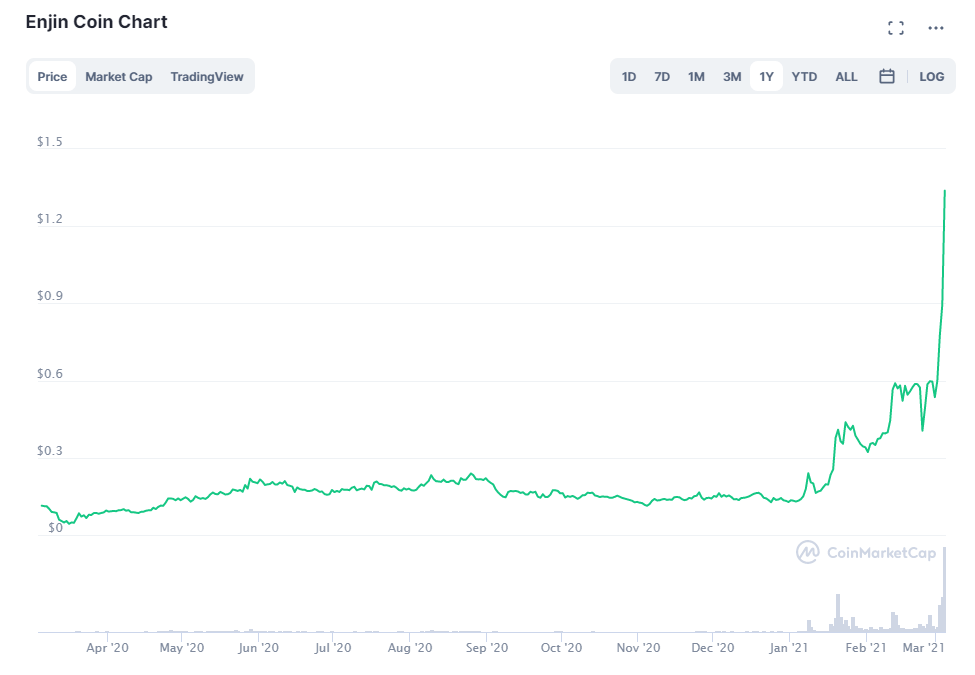The width and height of the screenshot is (975, 675).
Task: Click the Jul '20 date label
Action: click(x=333, y=648)
